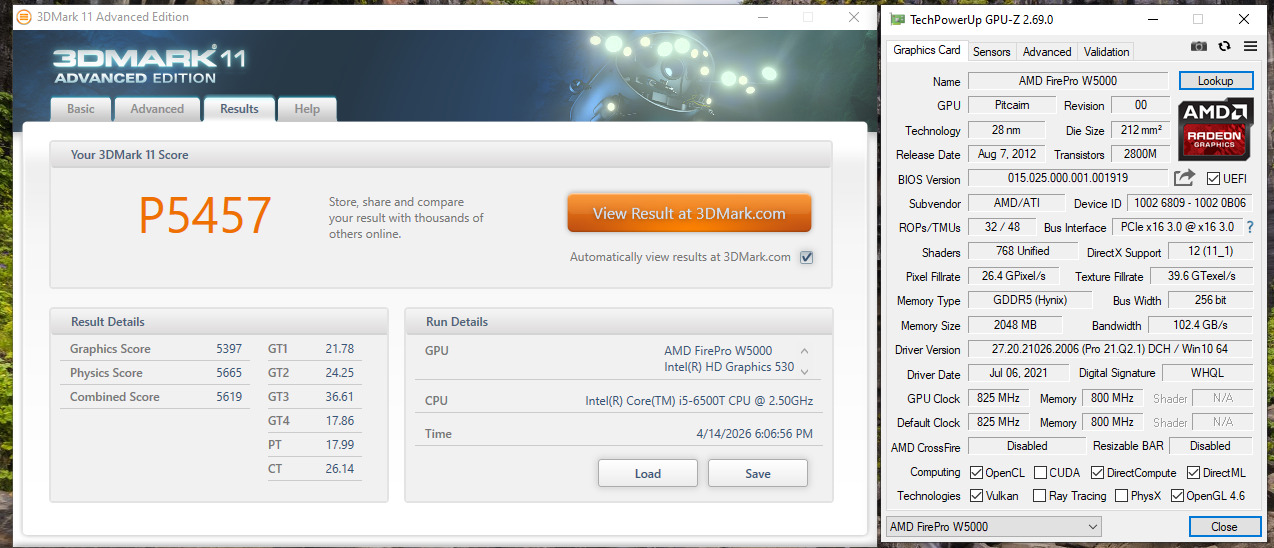Click the Combined Score value 5619
Image resolution: width=1274 pixels, height=548 pixels.
click(x=229, y=397)
